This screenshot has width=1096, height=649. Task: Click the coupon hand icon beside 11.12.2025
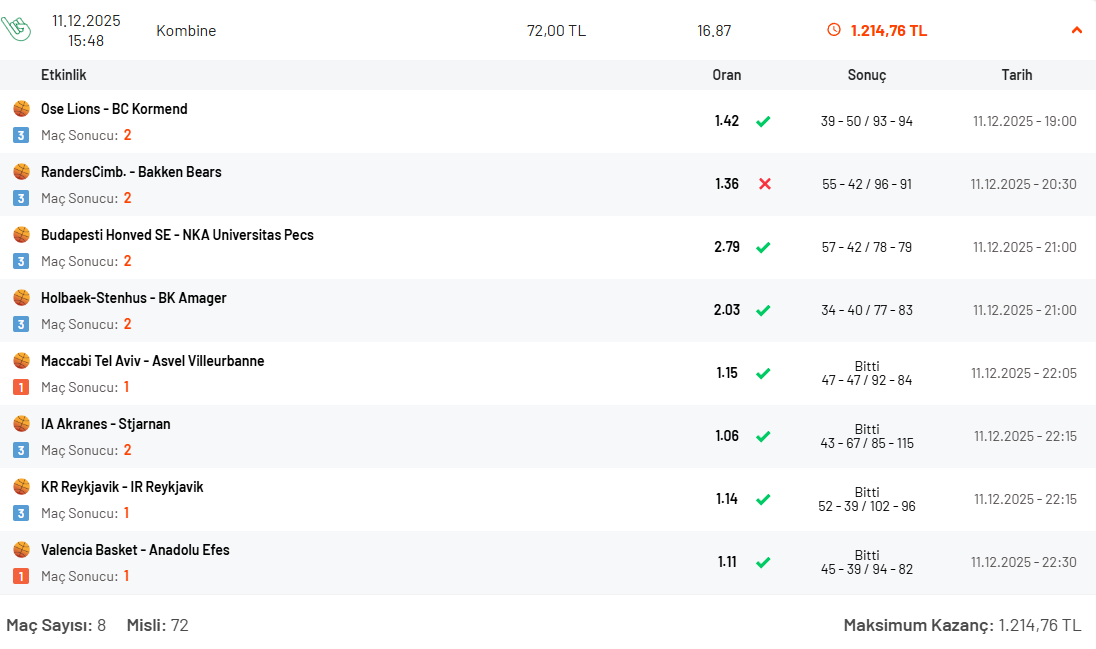click(16, 28)
